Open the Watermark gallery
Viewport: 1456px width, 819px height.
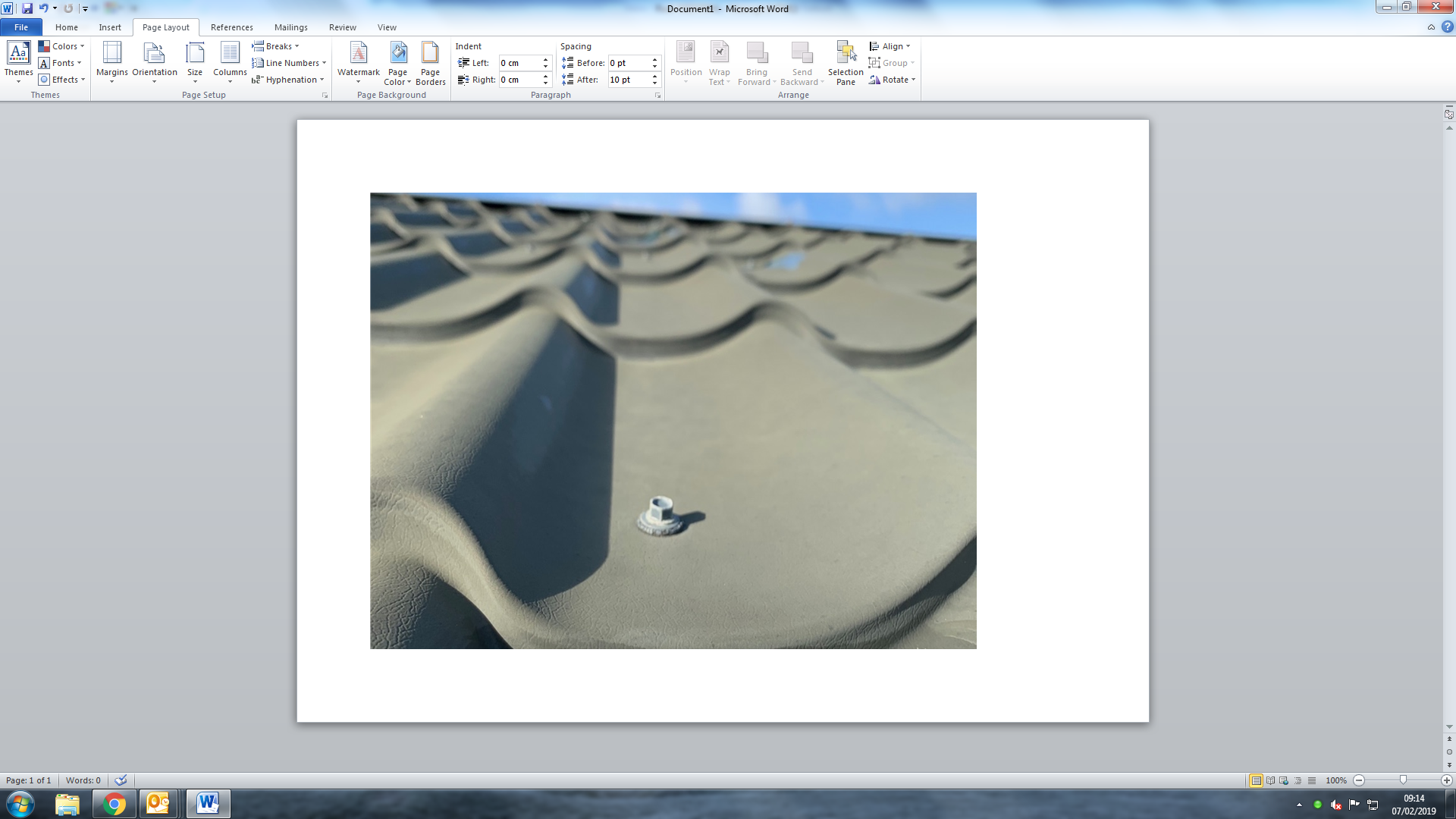tap(358, 61)
